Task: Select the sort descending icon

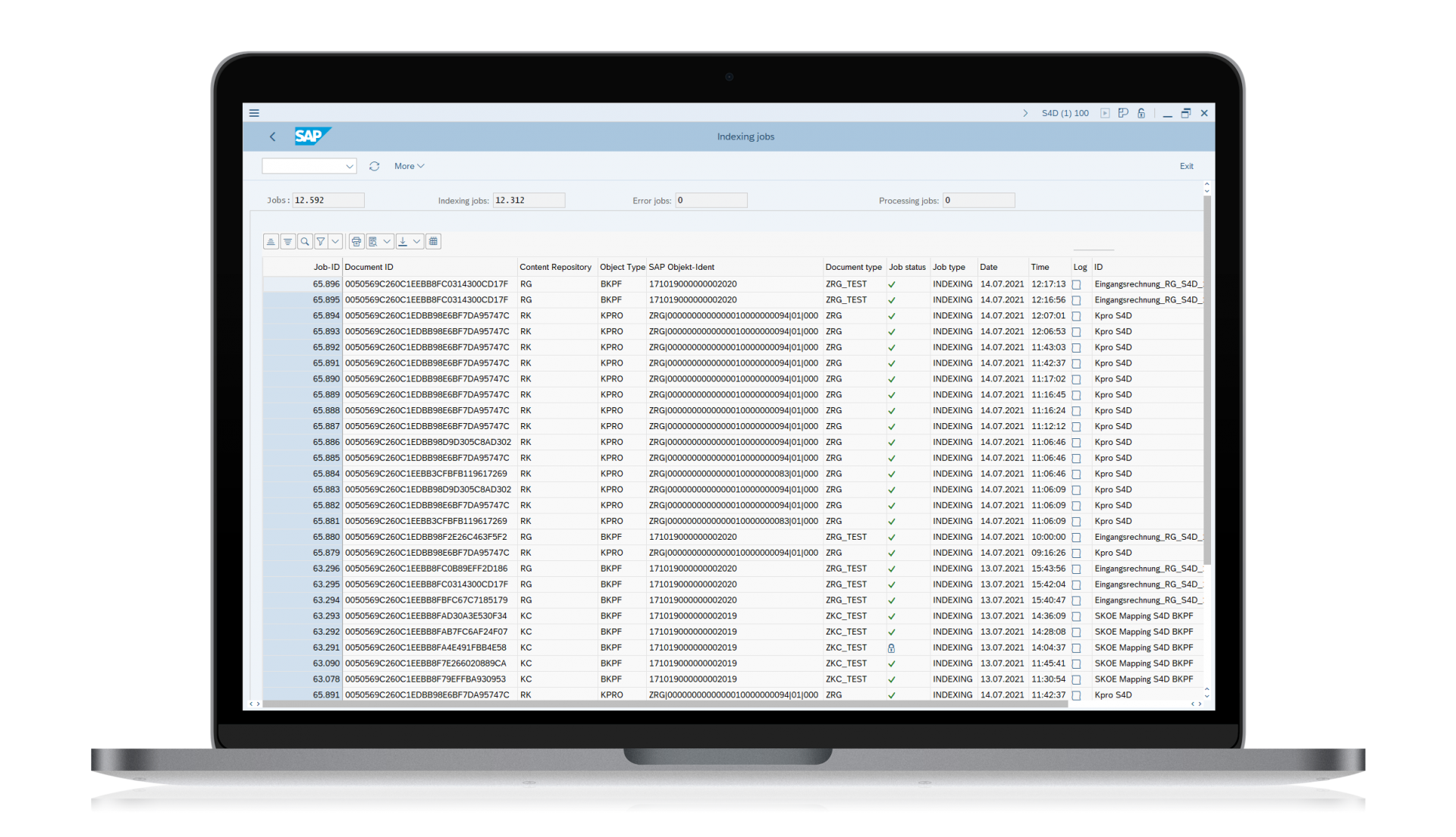Action: (x=287, y=241)
